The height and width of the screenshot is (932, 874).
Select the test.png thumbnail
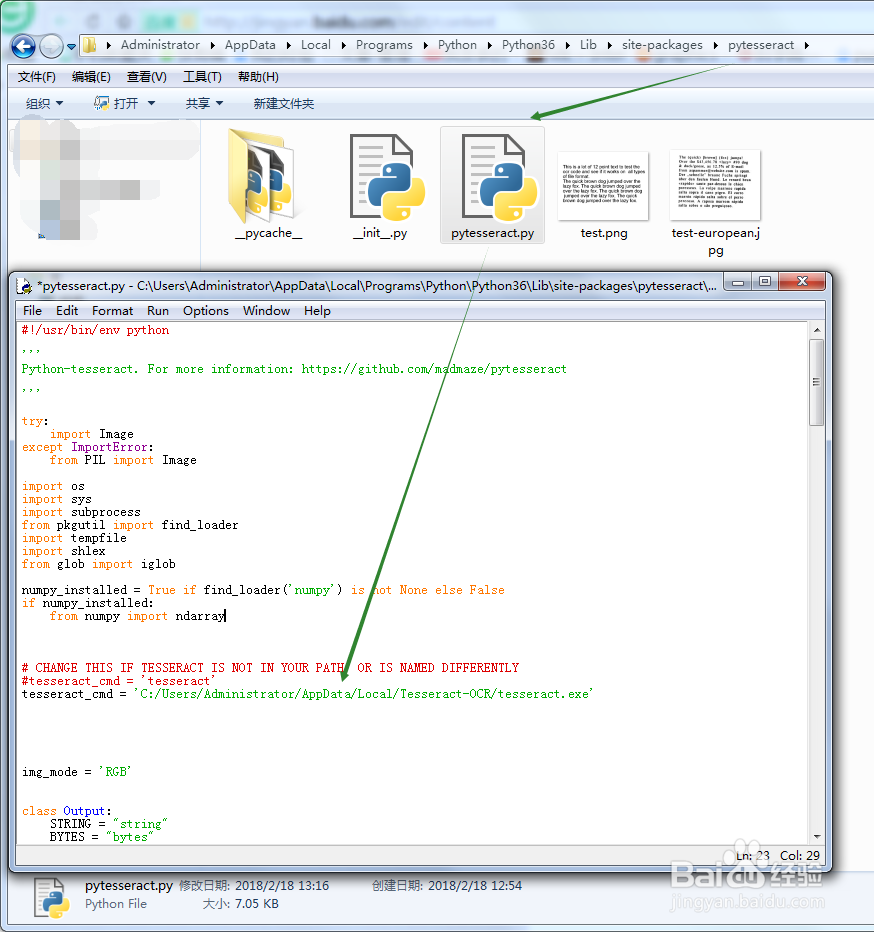[x=603, y=185]
